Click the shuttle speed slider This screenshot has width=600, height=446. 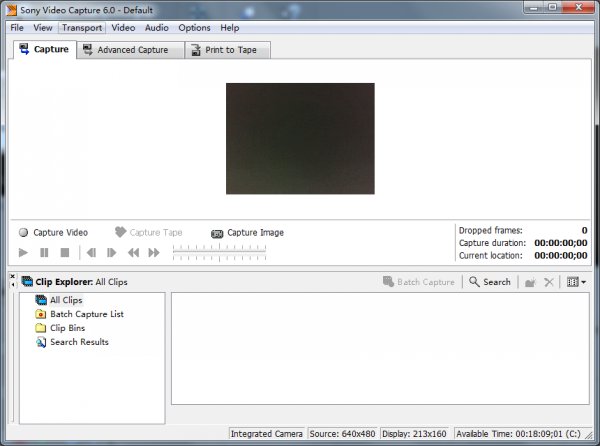(x=219, y=253)
